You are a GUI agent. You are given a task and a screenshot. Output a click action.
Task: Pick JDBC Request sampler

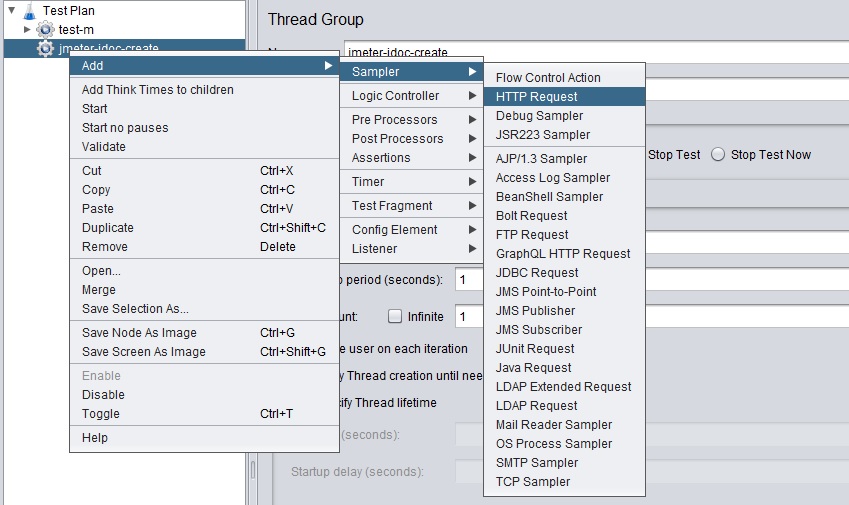click(537, 273)
